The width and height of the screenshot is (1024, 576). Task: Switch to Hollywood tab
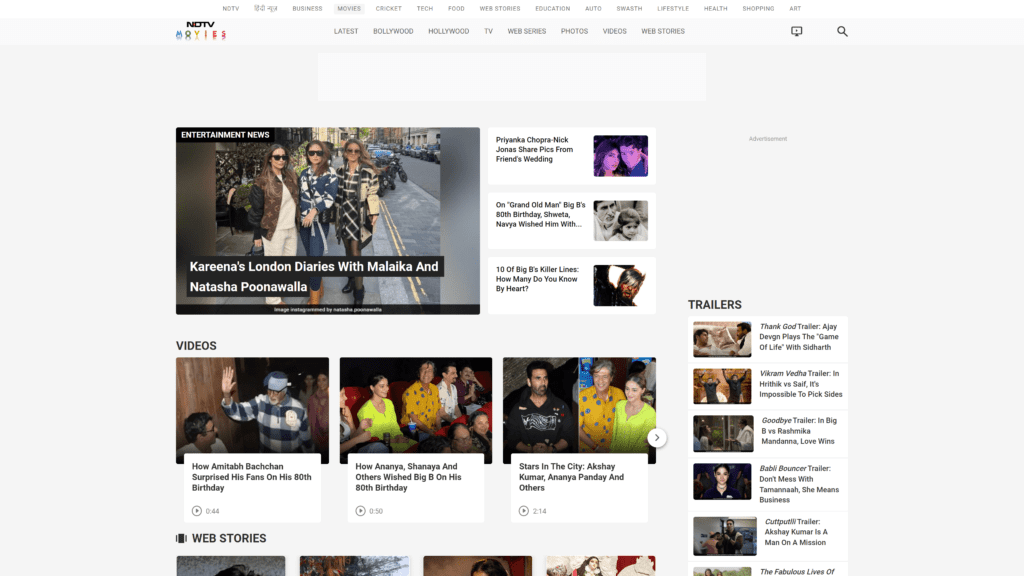click(x=449, y=31)
